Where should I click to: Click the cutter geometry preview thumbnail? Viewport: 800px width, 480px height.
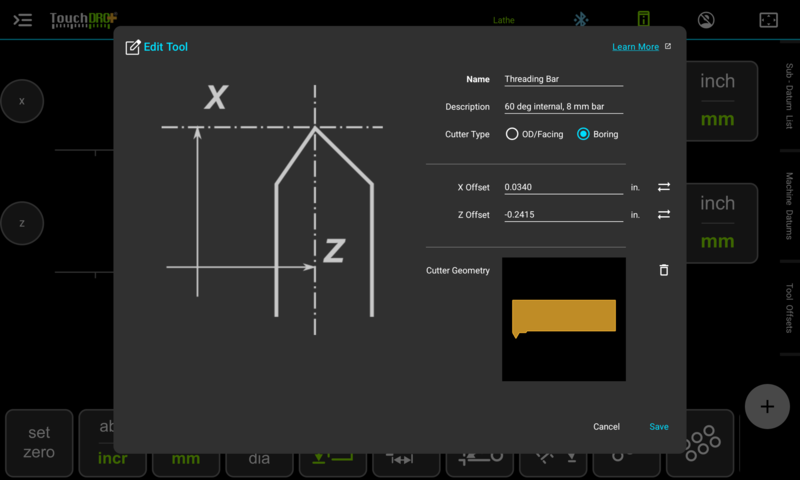pyautogui.click(x=564, y=319)
